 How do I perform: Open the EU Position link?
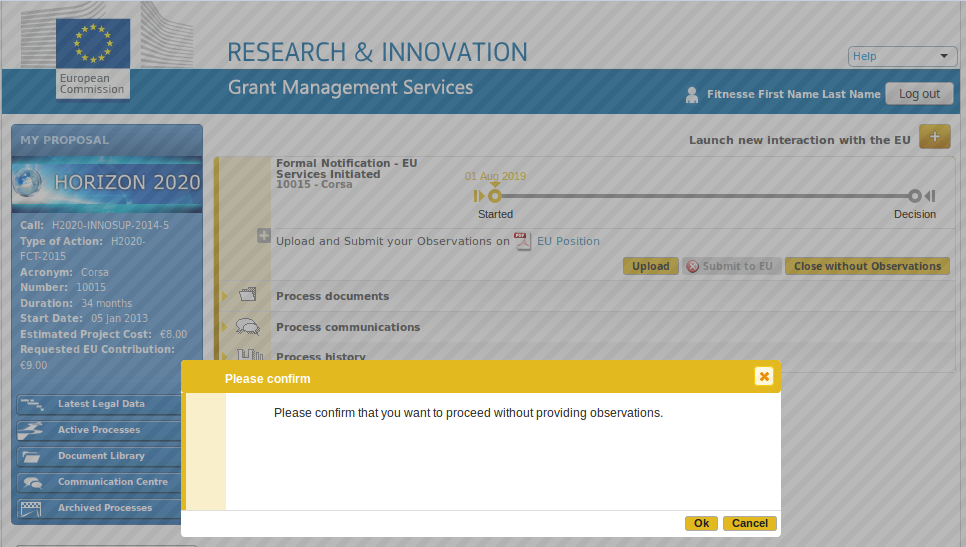[568, 241]
